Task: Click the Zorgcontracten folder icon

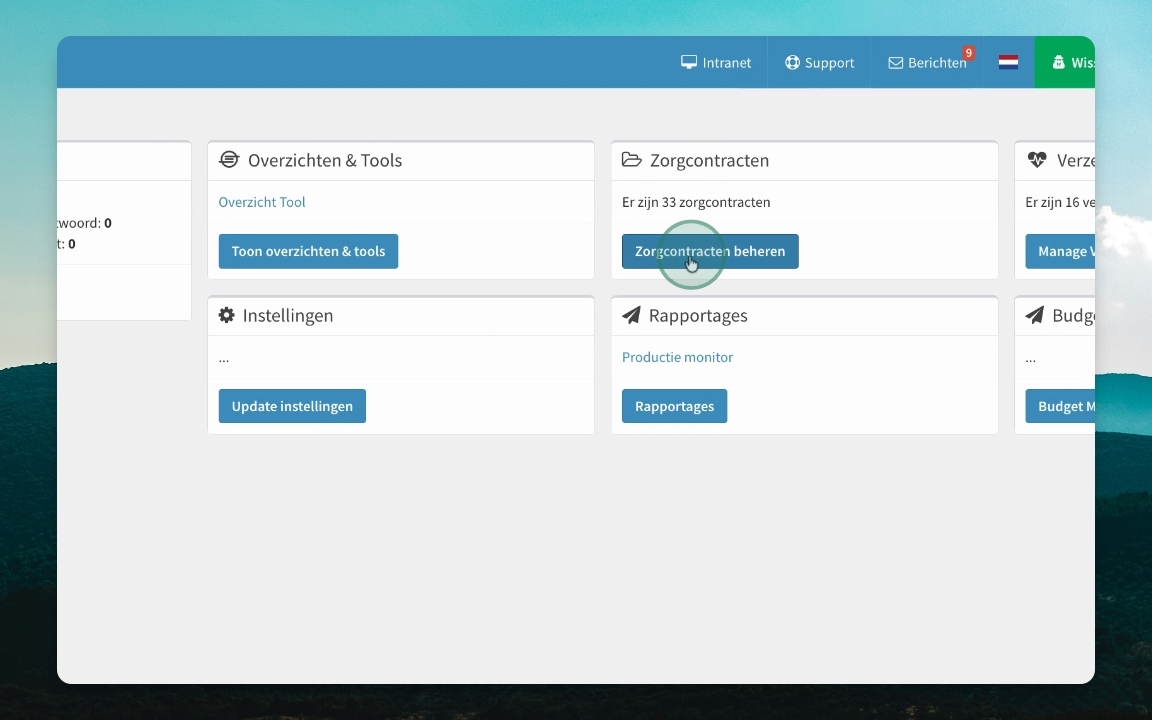Action: point(632,159)
